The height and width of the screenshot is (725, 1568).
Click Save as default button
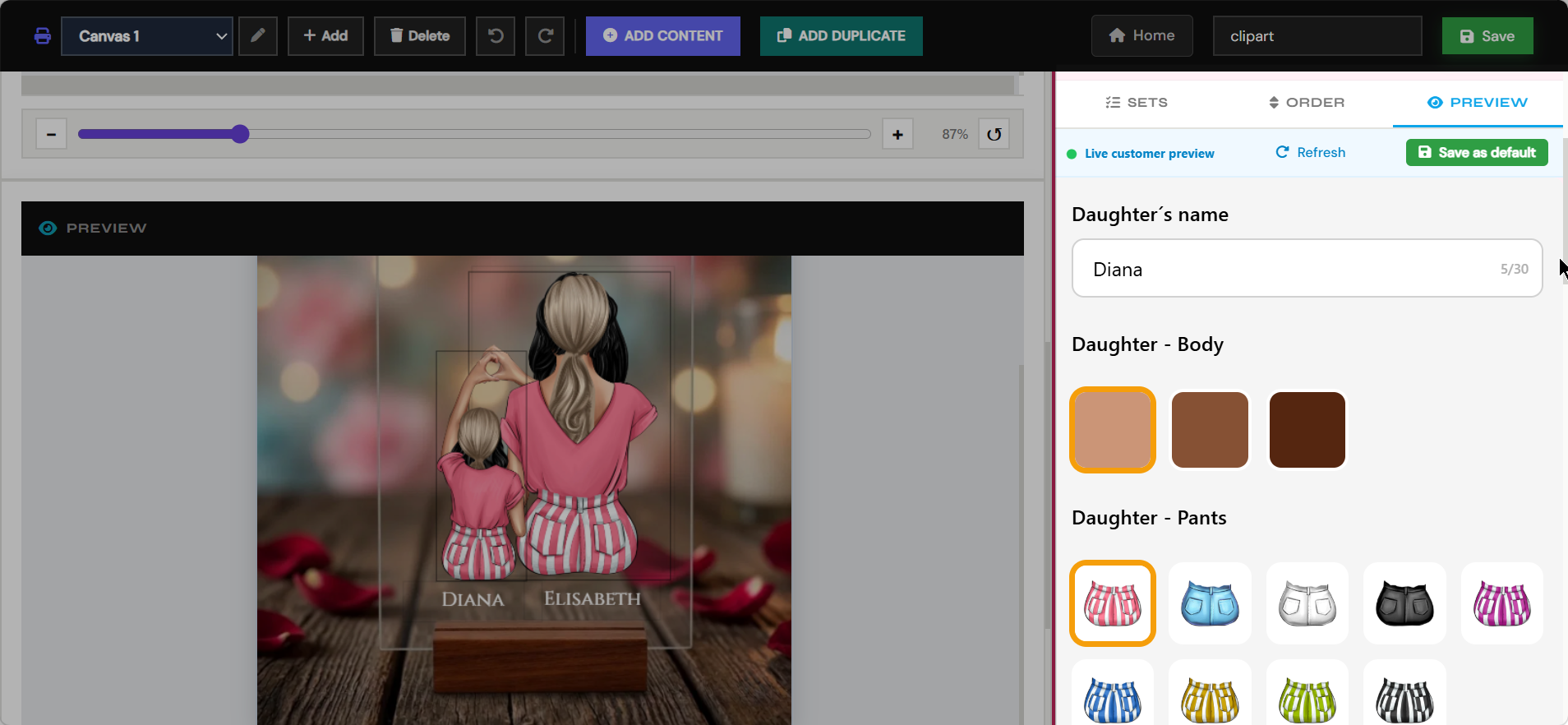(1477, 153)
